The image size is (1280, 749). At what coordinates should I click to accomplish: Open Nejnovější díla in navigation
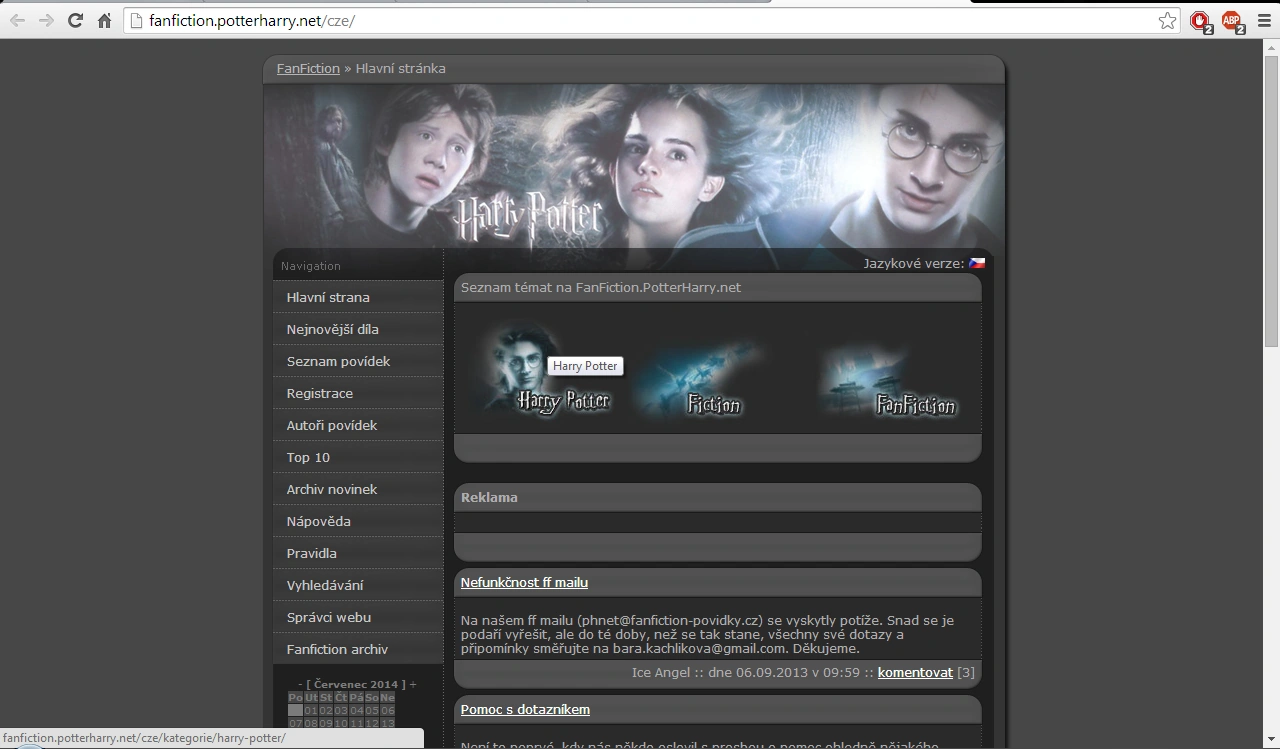(358, 329)
